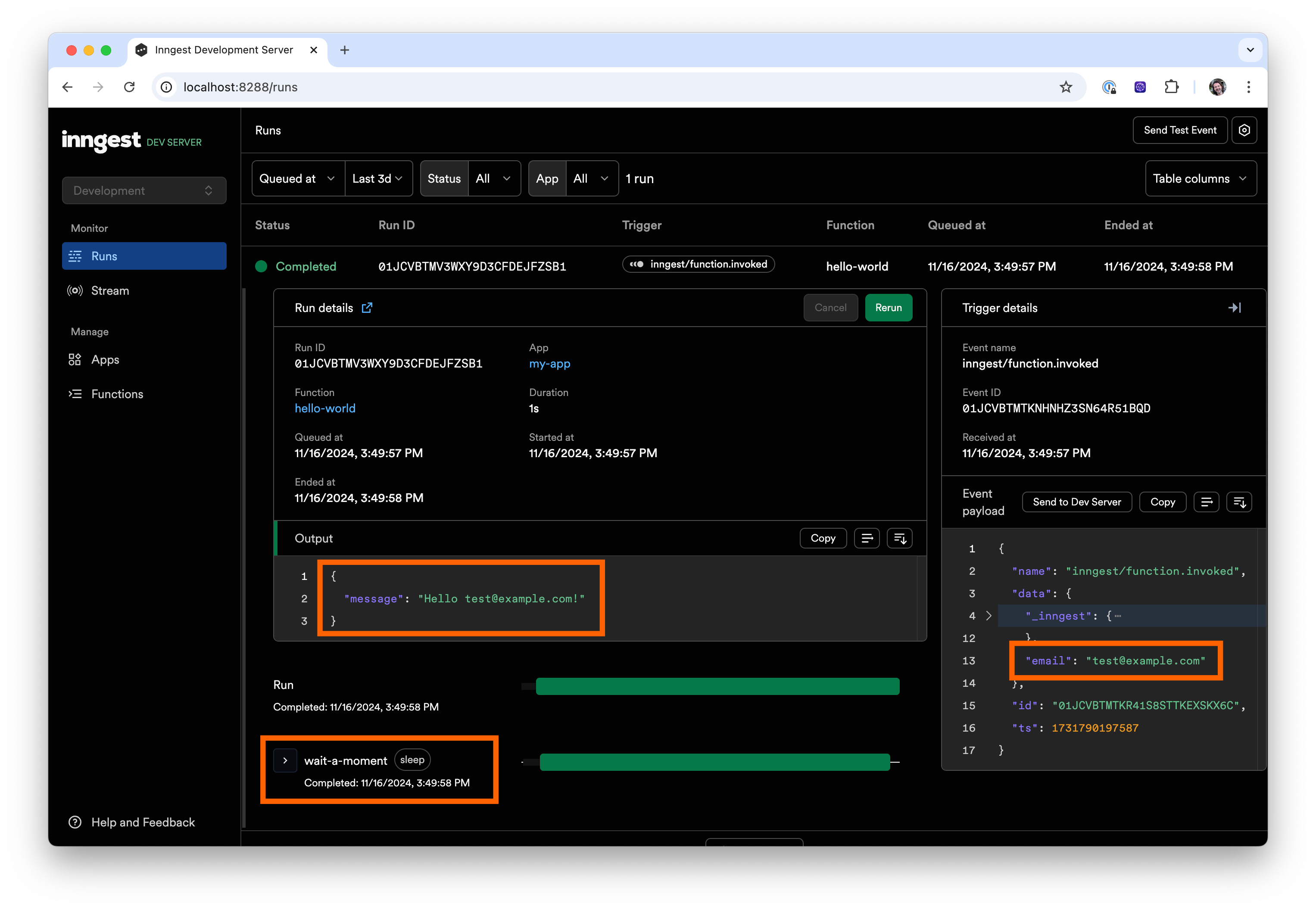Expand the wait-a-moment sleep step

click(285, 760)
